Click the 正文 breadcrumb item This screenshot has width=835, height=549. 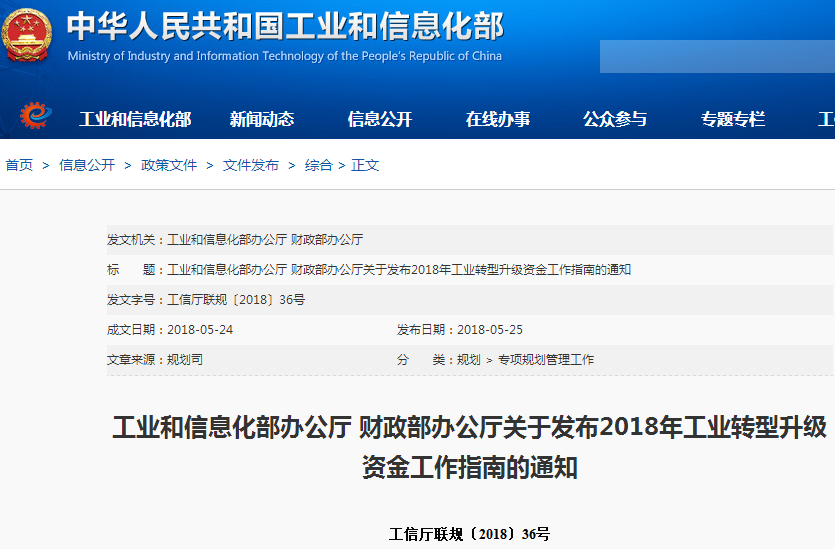[365, 165]
